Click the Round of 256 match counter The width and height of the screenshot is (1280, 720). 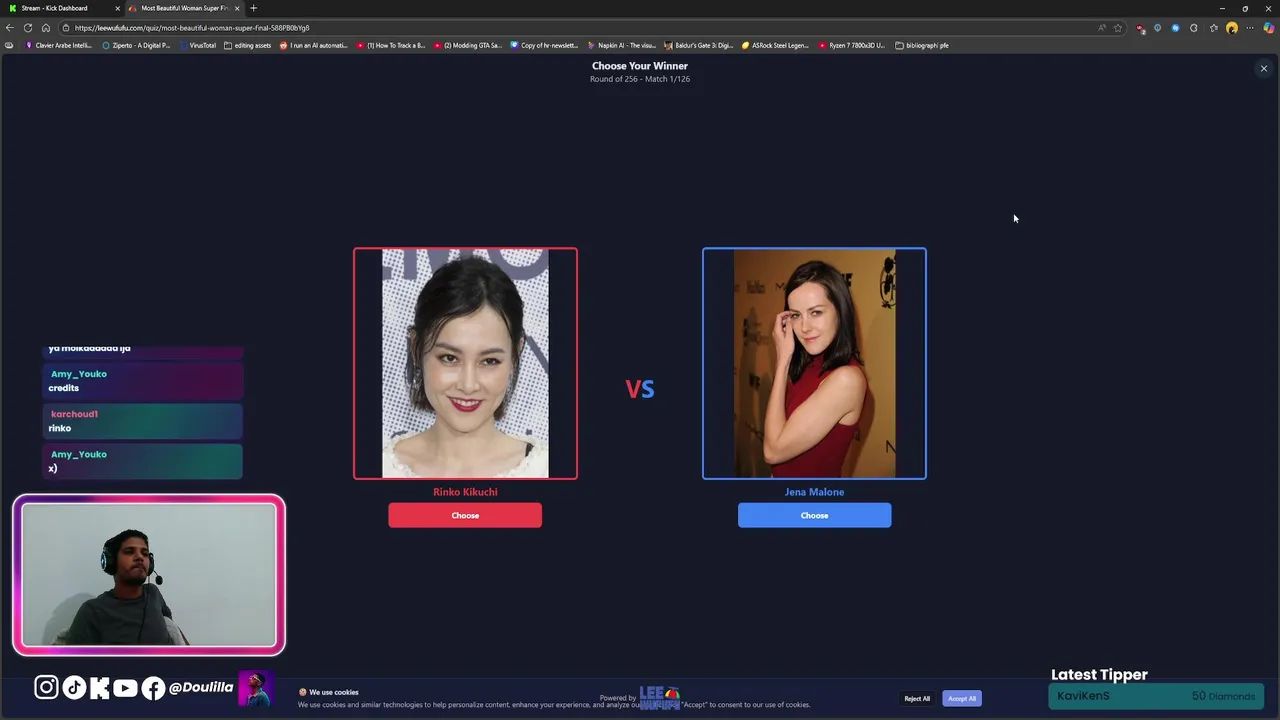pos(640,79)
